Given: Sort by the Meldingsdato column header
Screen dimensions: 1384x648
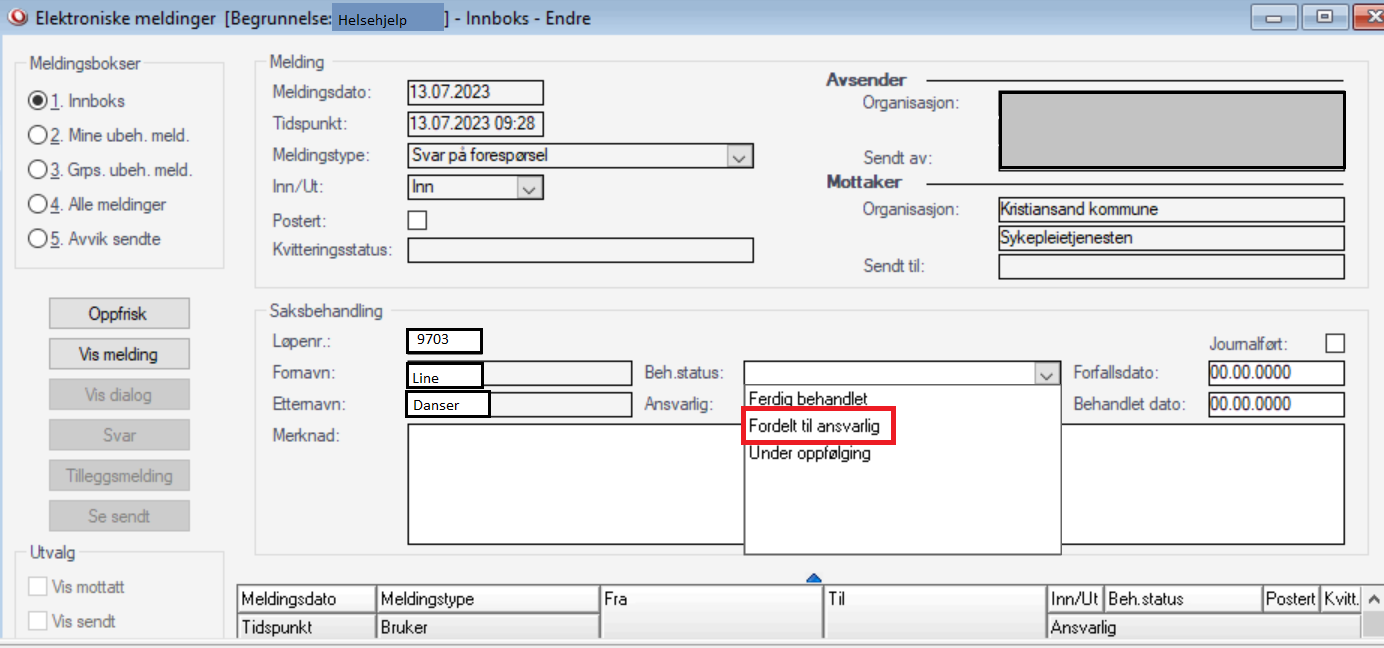Looking at the screenshot, I should [306, 599].
